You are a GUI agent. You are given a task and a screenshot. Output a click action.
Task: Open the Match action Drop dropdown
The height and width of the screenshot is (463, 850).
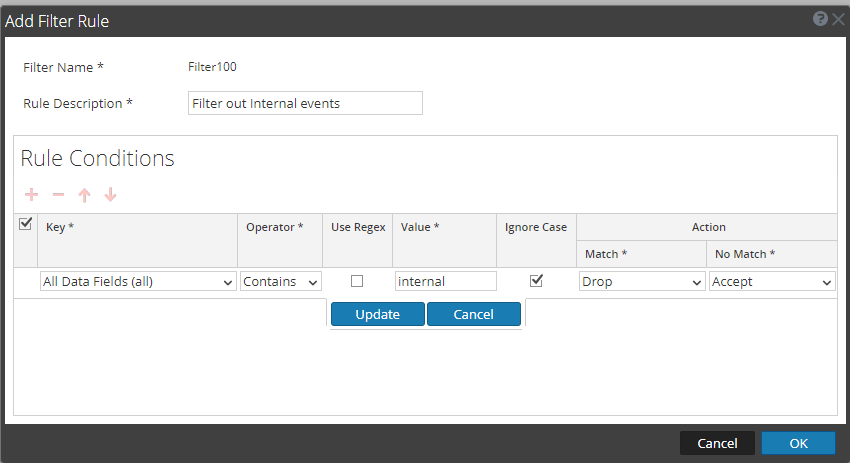[x=642, y=282]
